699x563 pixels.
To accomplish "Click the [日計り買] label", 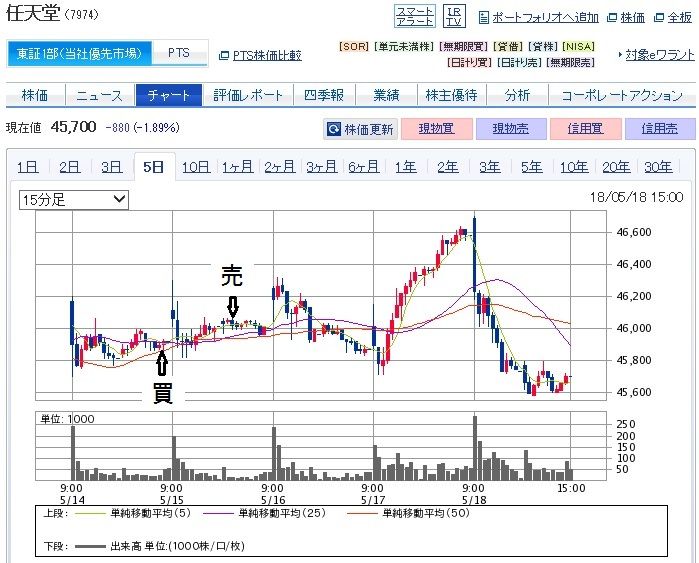I will coord(469,63).
